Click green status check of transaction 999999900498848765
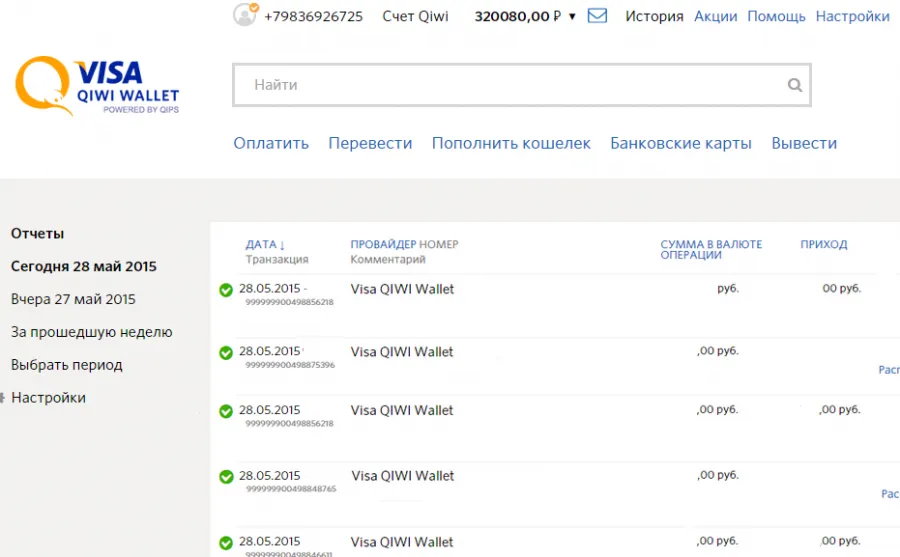Screen dimensions: 900x557 pyautogui.click(x=226, y=477)
